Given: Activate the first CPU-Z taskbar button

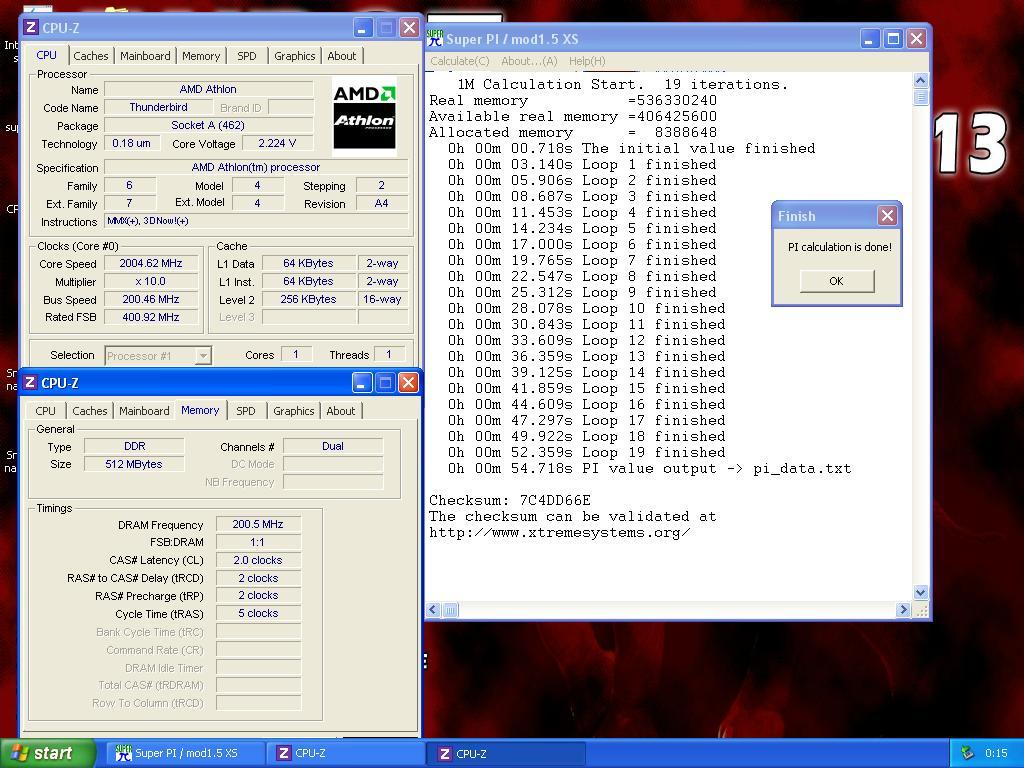Looking at the screenshot, I should click(x=347, y=753).
